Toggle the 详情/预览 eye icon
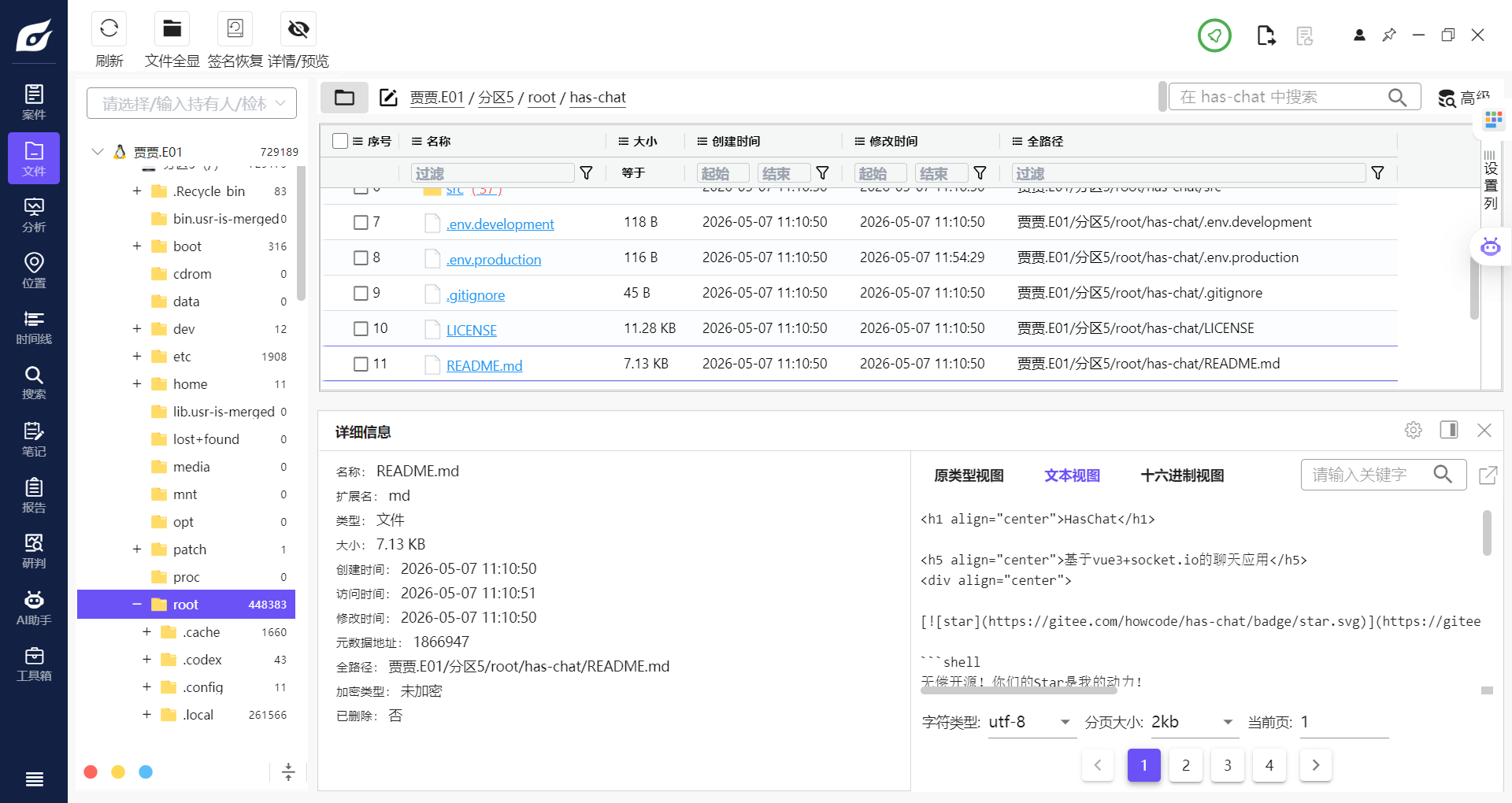Screen dimensions: 1512x803 pyautogui.click(x=298, y=29)
